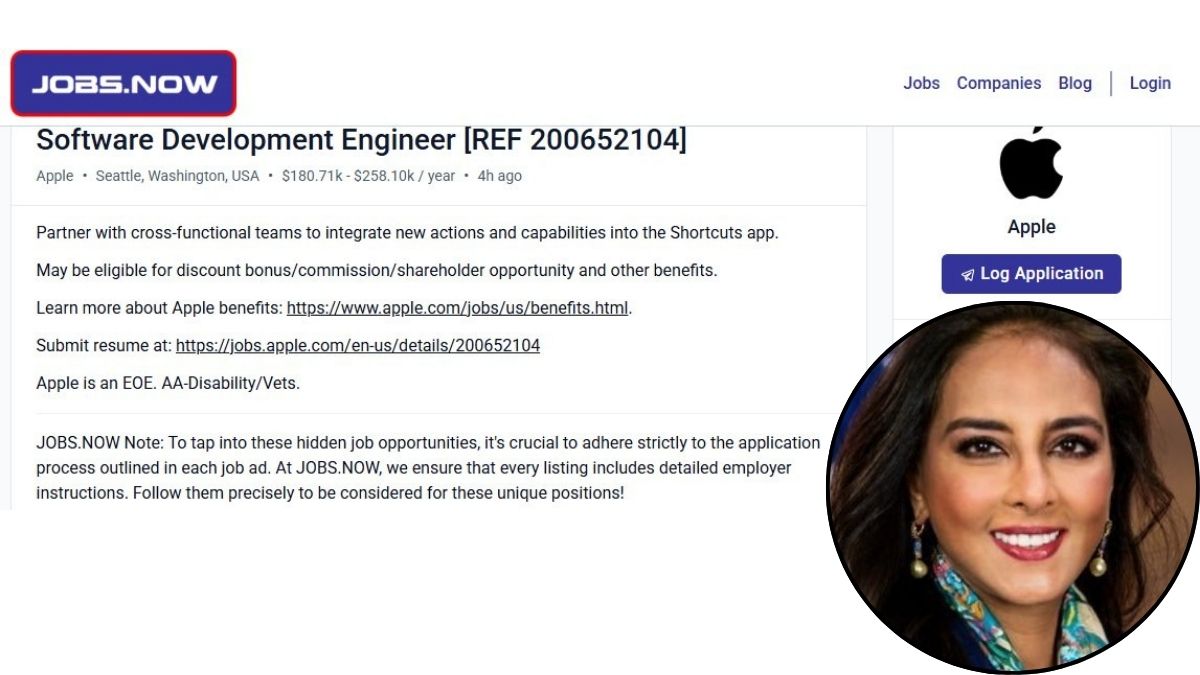Click the Apple is an EOE statement

click(x=168, y=383)
